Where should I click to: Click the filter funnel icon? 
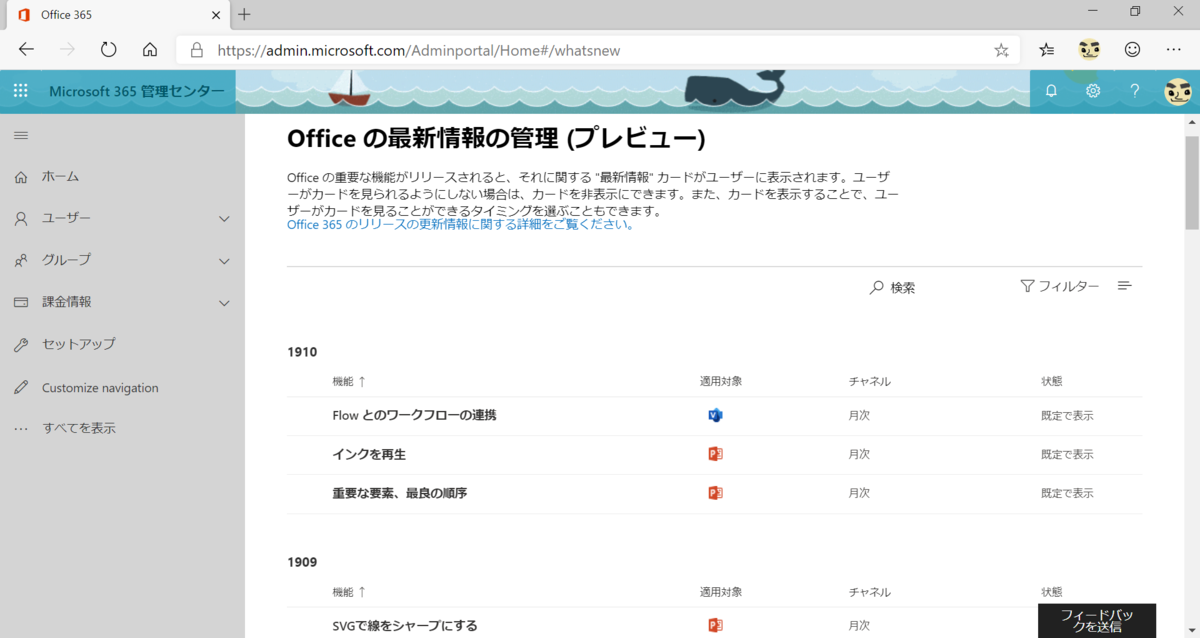tap(1027, 286)
